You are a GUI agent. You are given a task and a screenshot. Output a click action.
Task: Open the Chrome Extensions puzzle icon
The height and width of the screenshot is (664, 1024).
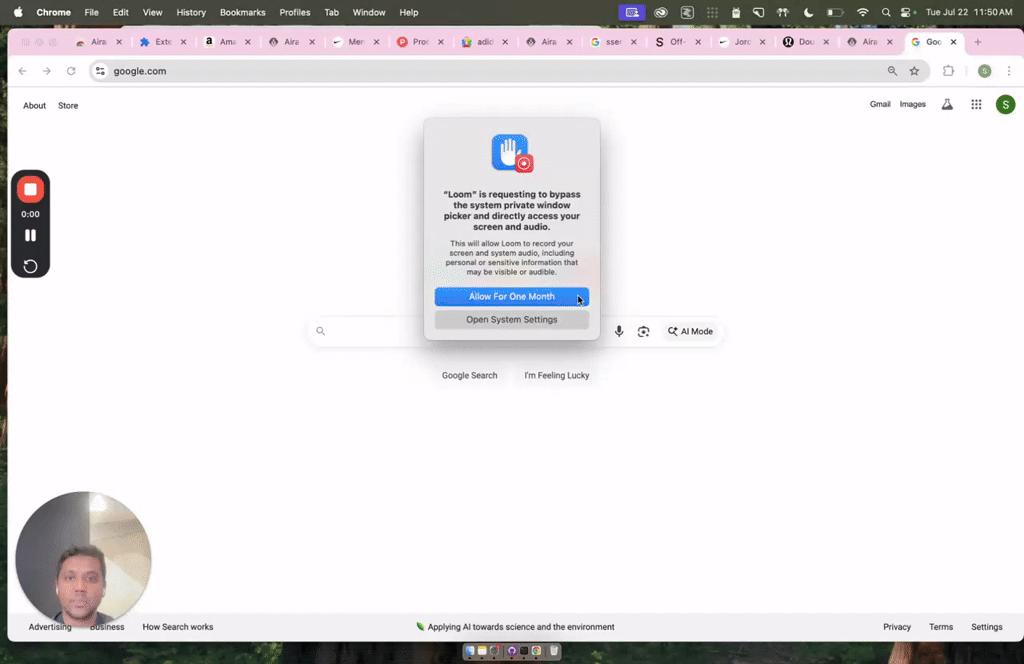click(x=948, y=71)
